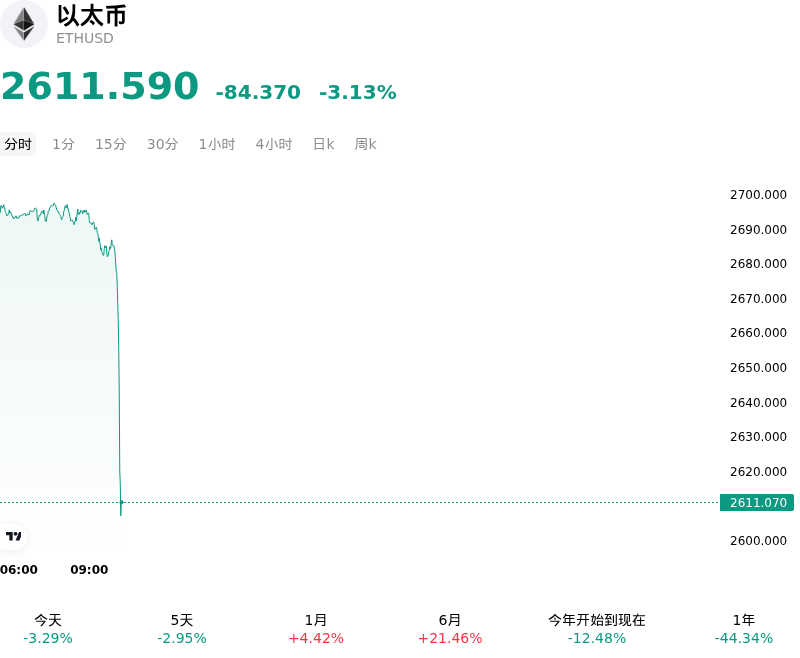800x658 pixels.
Task: Click the Ethereum diamond logo icon
Action: (23, 24)
